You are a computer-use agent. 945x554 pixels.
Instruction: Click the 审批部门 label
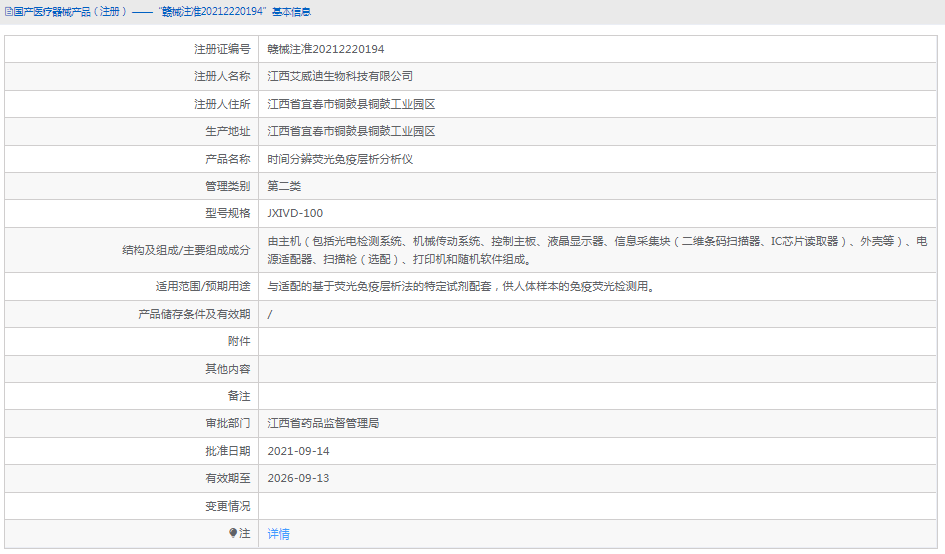[228, 423]
